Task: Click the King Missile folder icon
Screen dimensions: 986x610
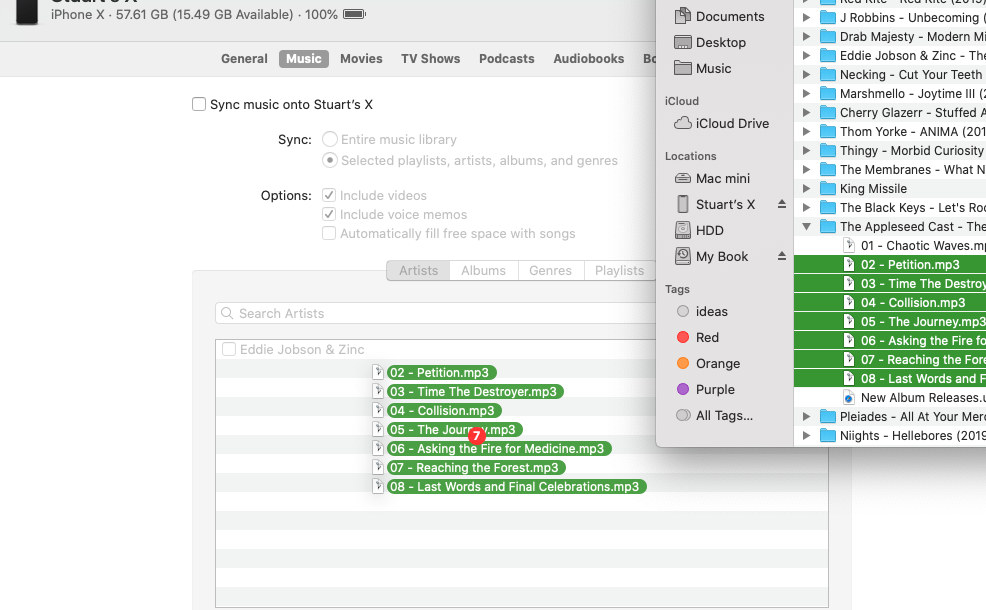Action: coord(828,189)
